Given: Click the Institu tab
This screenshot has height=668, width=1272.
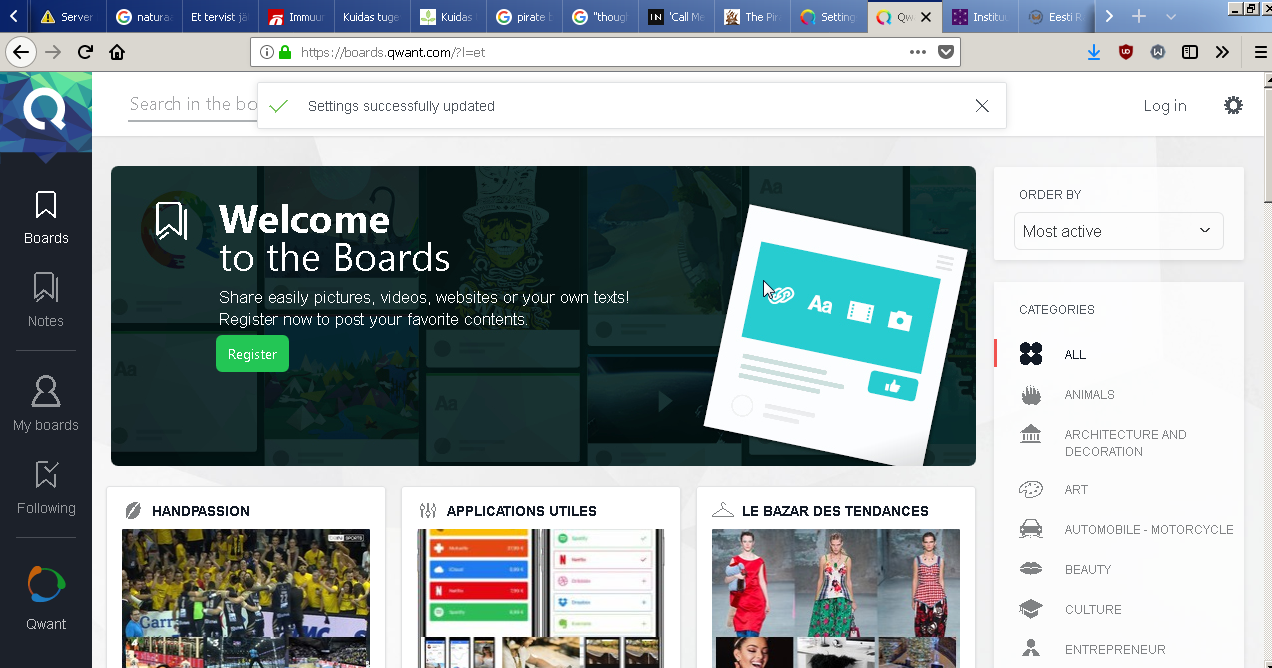Looking at the screenshot, I should pos(979,17).
